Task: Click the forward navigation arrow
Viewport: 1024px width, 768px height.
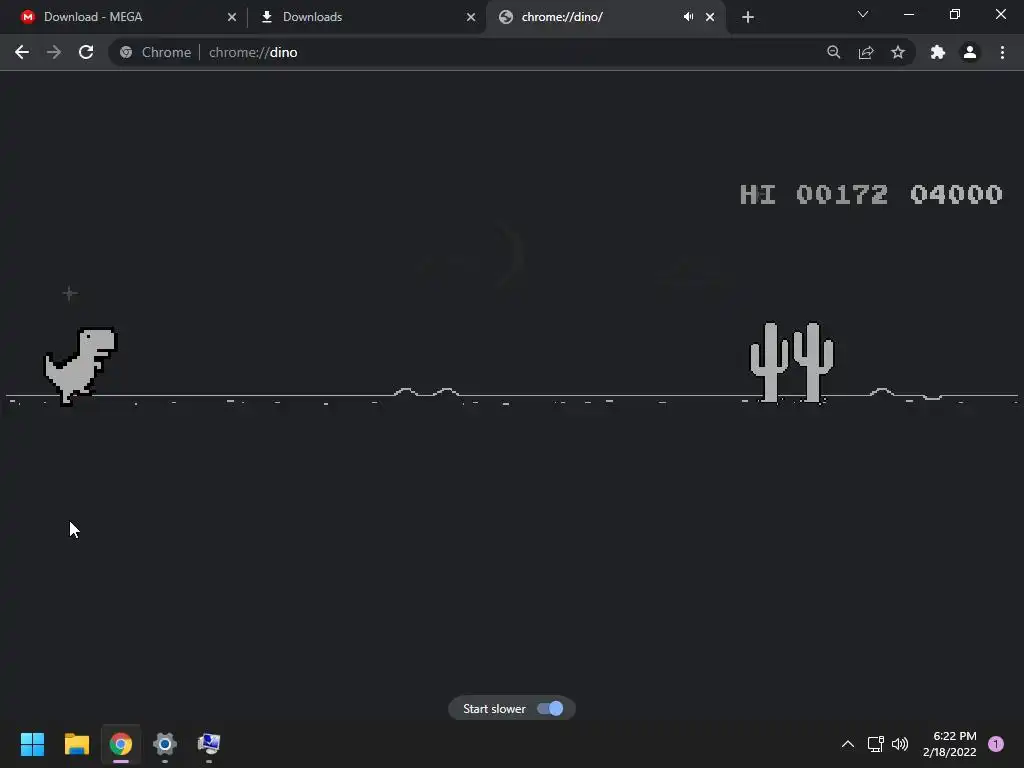Action: [54, 52]
